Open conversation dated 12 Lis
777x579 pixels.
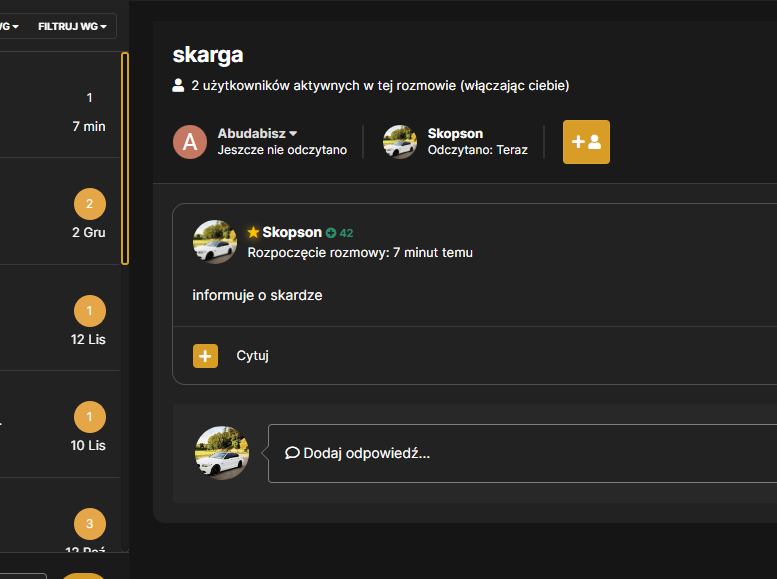[x=60, y=317]
